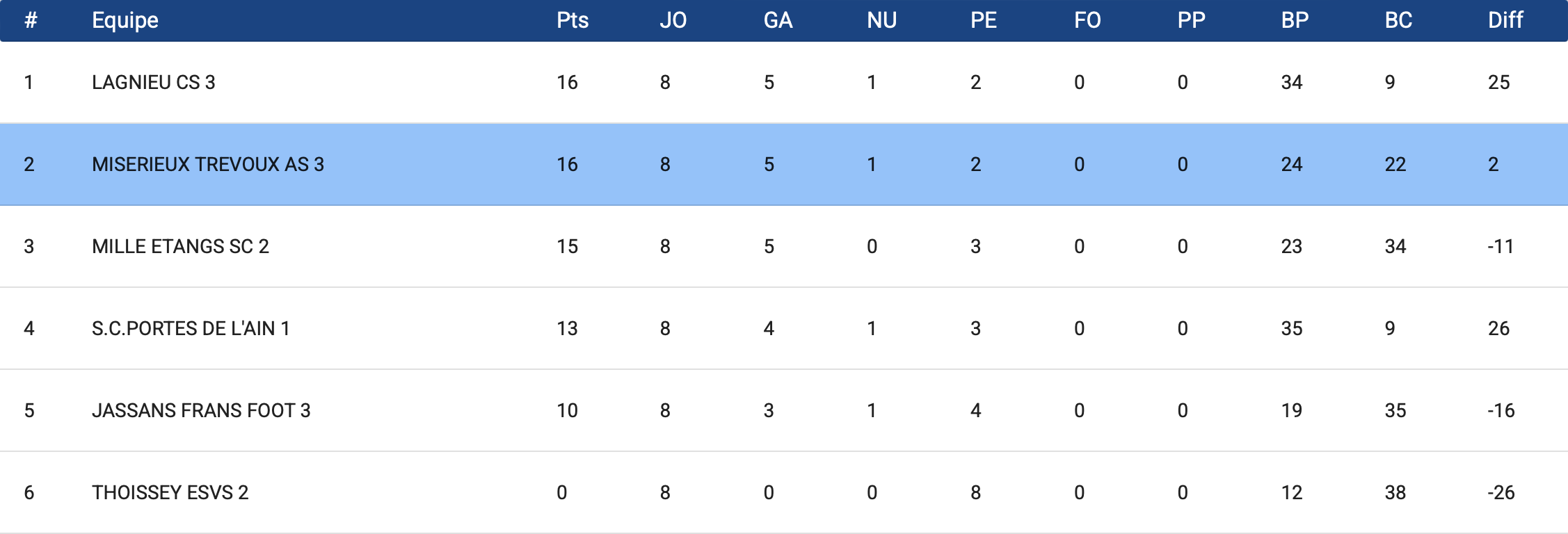Image resolution: width=1568 pixels, height=534 pixels.
Task: Sort by the Diff column header
Action: [1505, 20]
